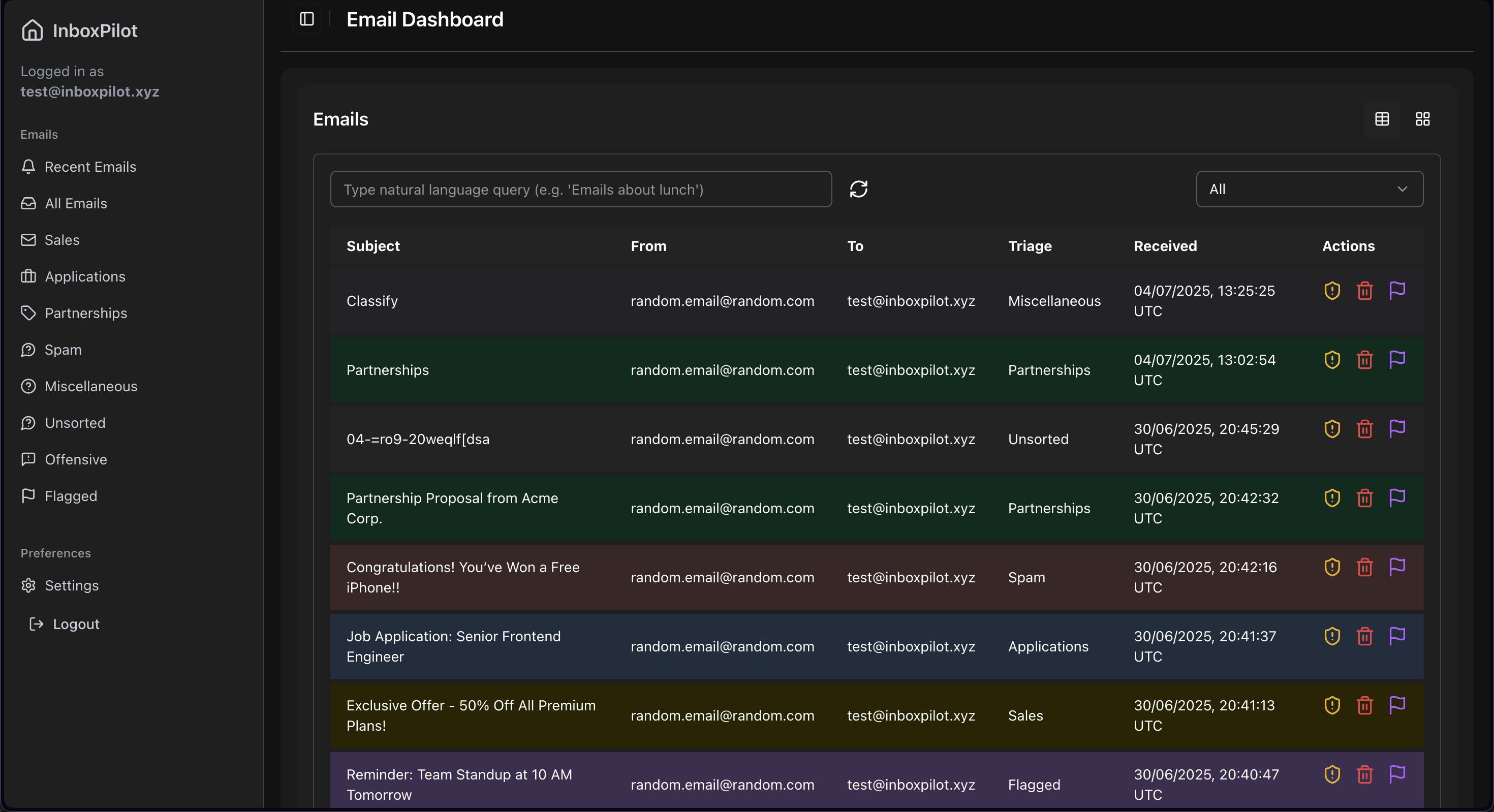Viewport: 1494px width, 812px height.
Task: Click the Unsorted triage cell
Action: coord(1038,439)
